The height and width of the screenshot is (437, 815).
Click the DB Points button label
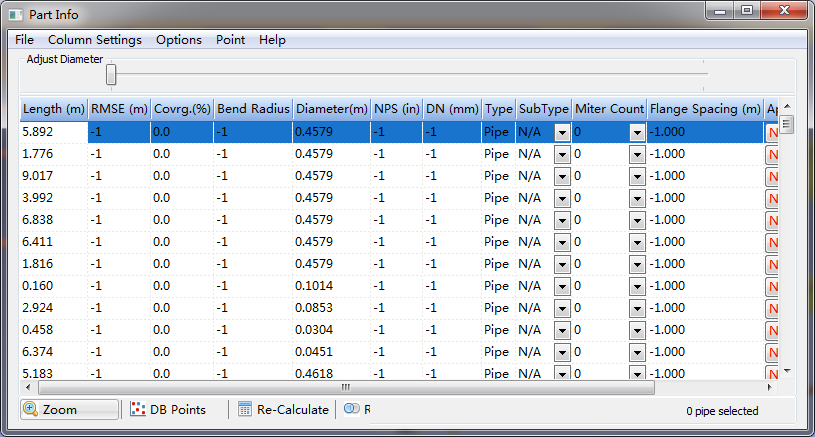(178, 409)
